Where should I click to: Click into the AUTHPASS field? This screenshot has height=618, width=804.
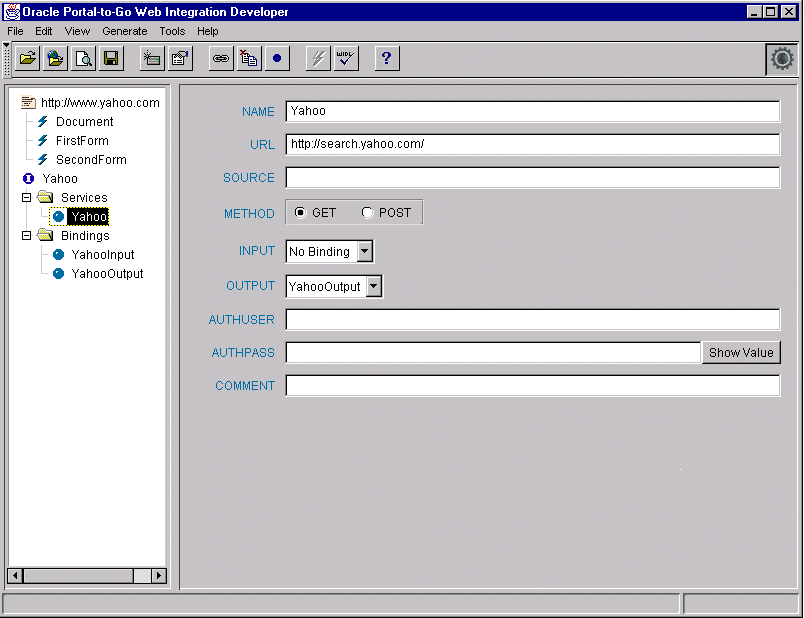point(493,353)
